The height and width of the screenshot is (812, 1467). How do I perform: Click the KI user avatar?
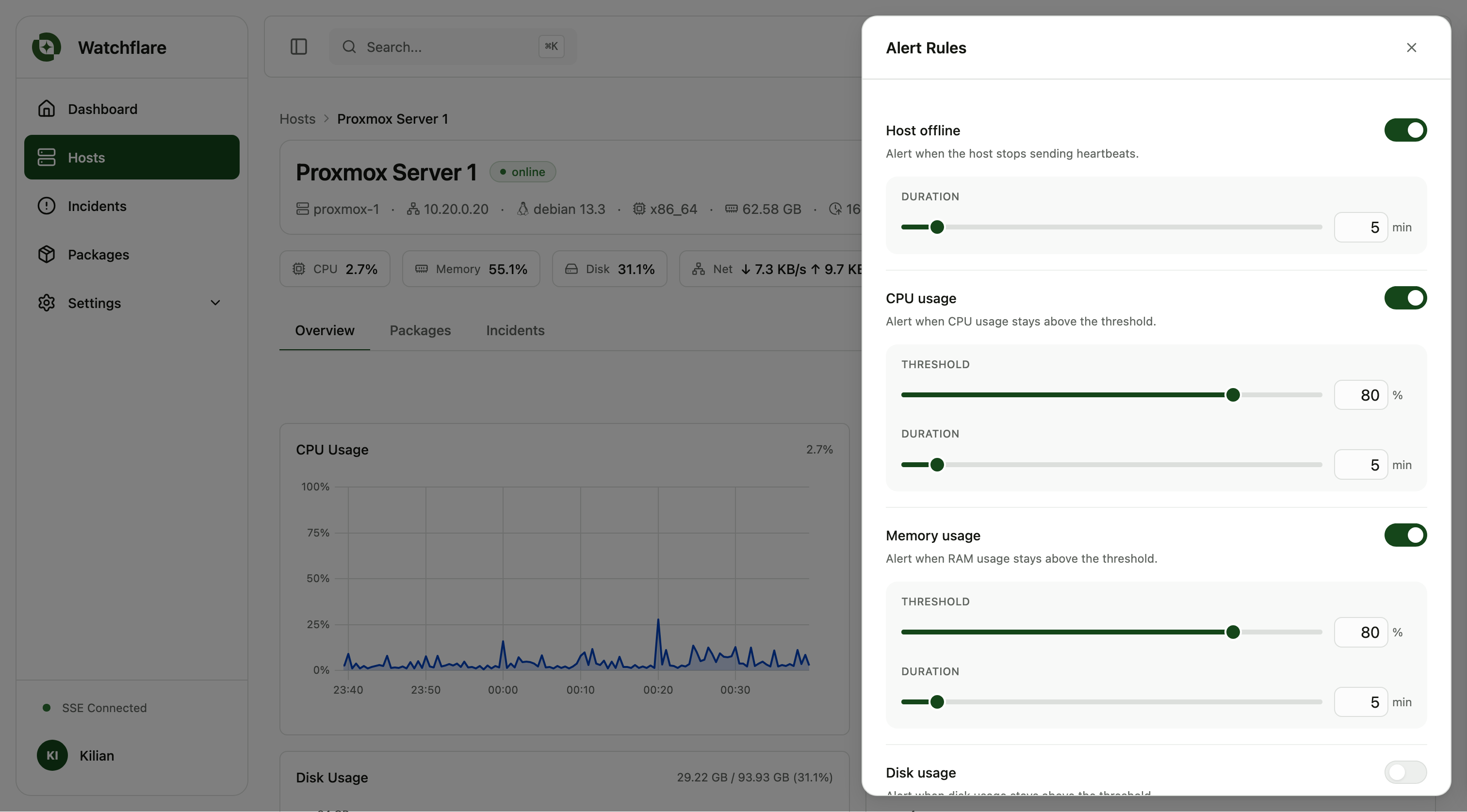point(52,755)
